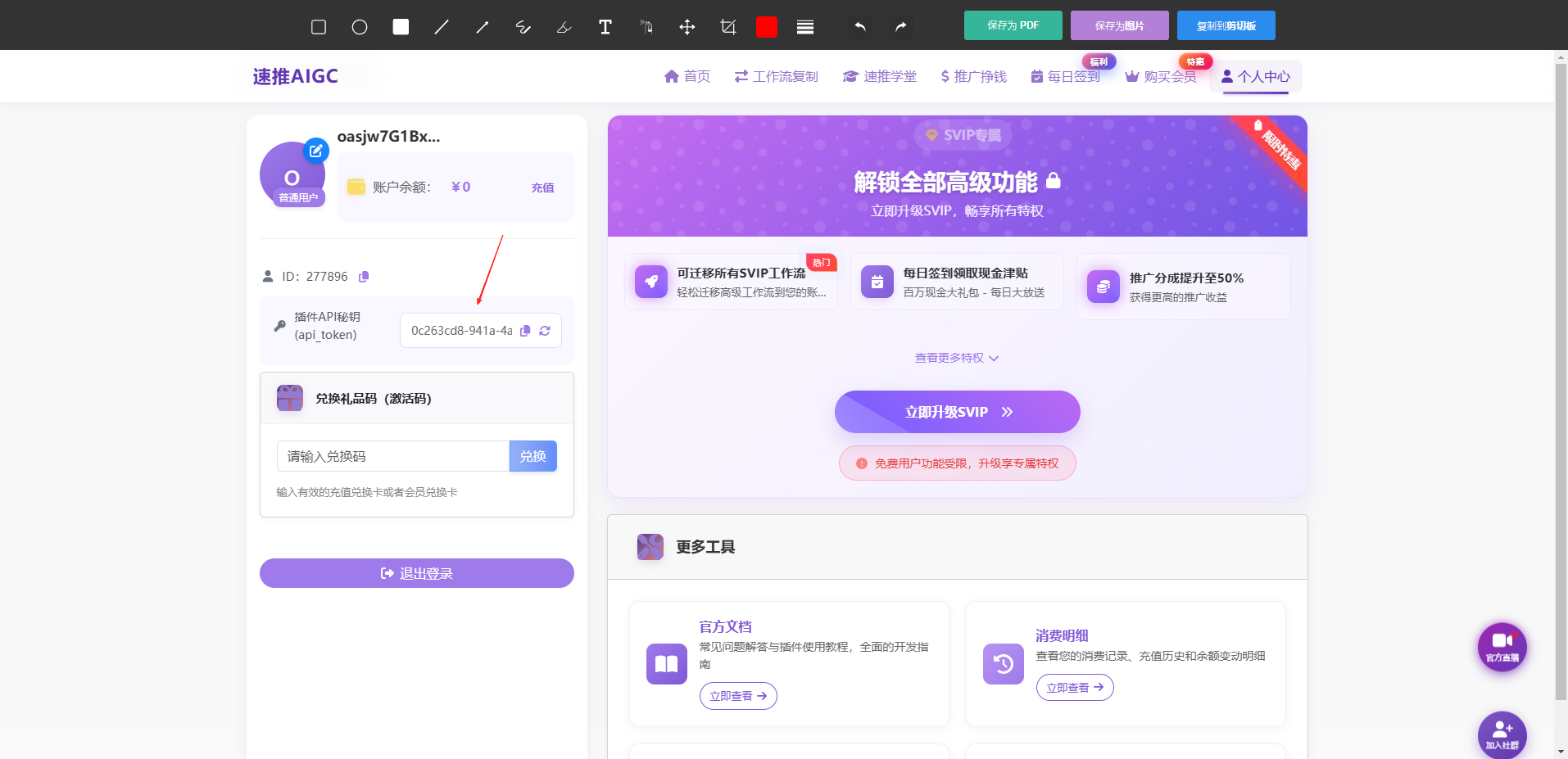Click the 官方文档 title link
1568x759 pixels.
[x=726, y=627]
